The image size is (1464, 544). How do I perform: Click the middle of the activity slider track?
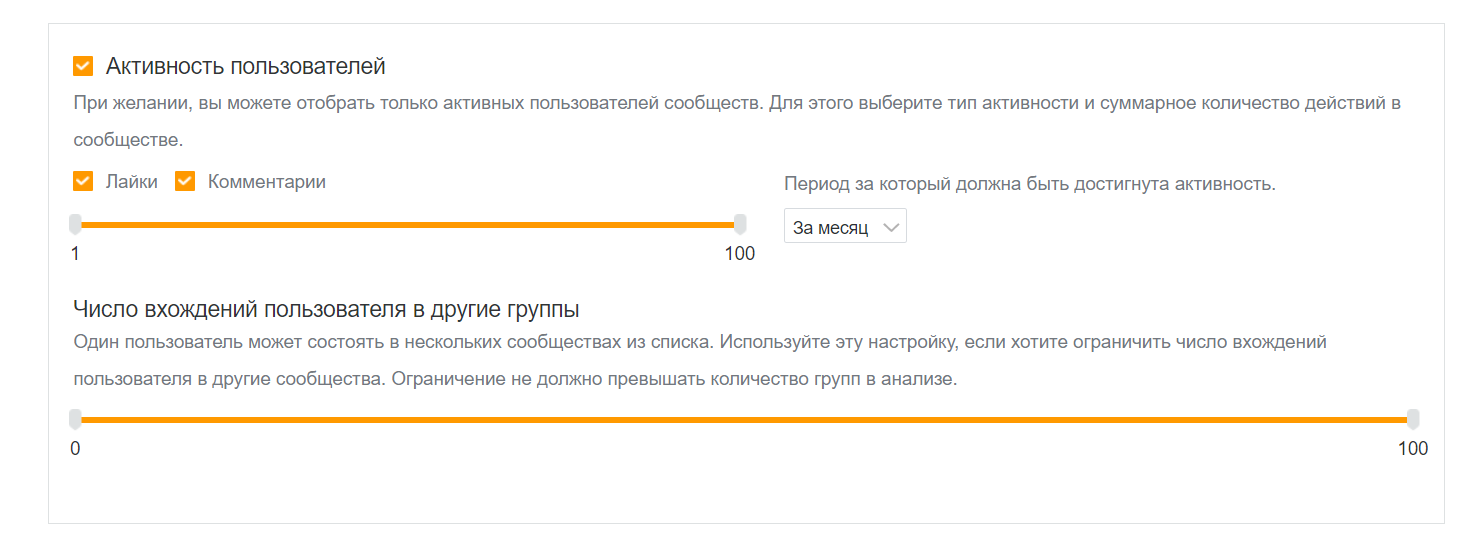(407, 225)
